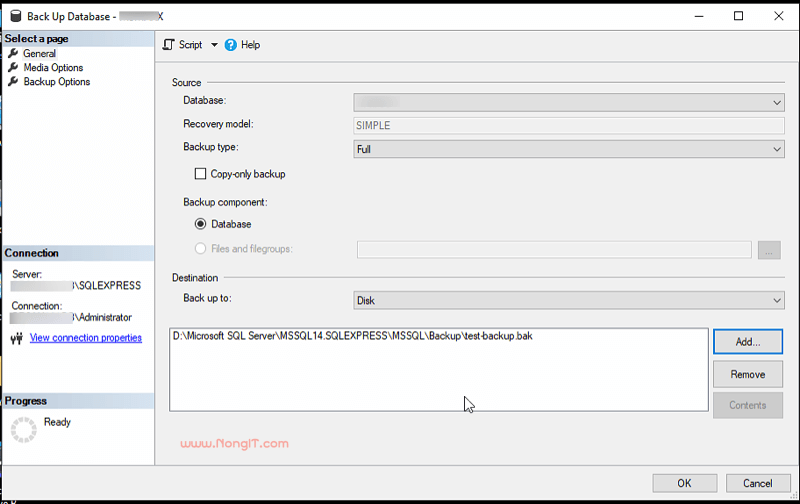The width and height of the screenshot is (800, 504).
Task: Select the Database backup component radio
Action: point(201,224)
